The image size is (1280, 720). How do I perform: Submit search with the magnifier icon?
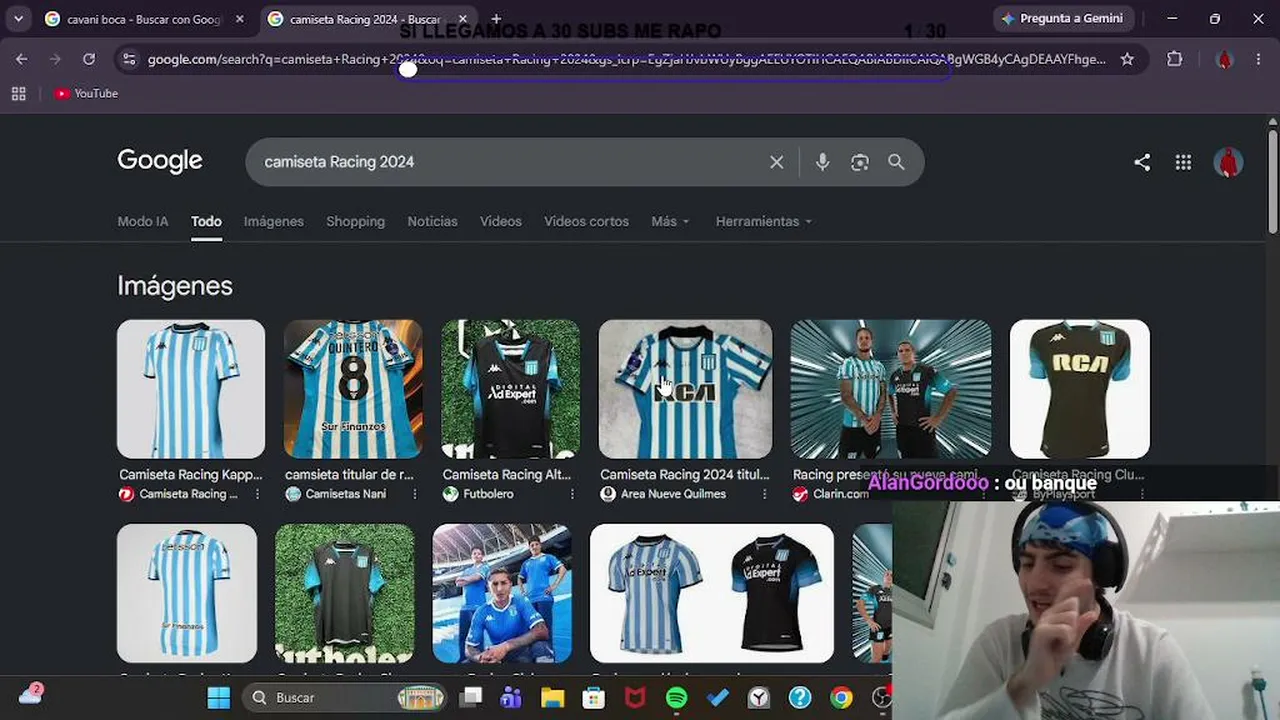click(x=896, y=162)
